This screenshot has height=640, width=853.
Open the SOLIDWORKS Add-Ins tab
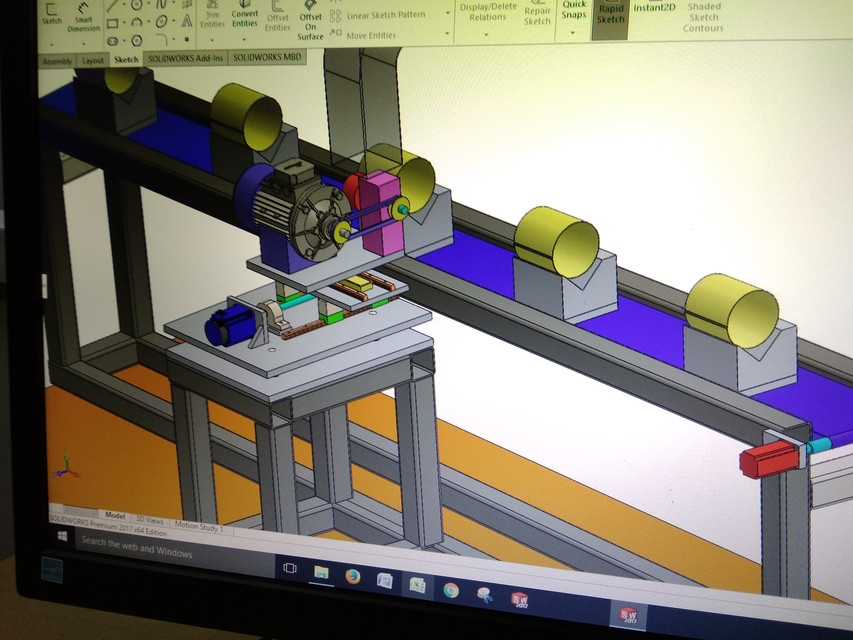coord(186,58)
